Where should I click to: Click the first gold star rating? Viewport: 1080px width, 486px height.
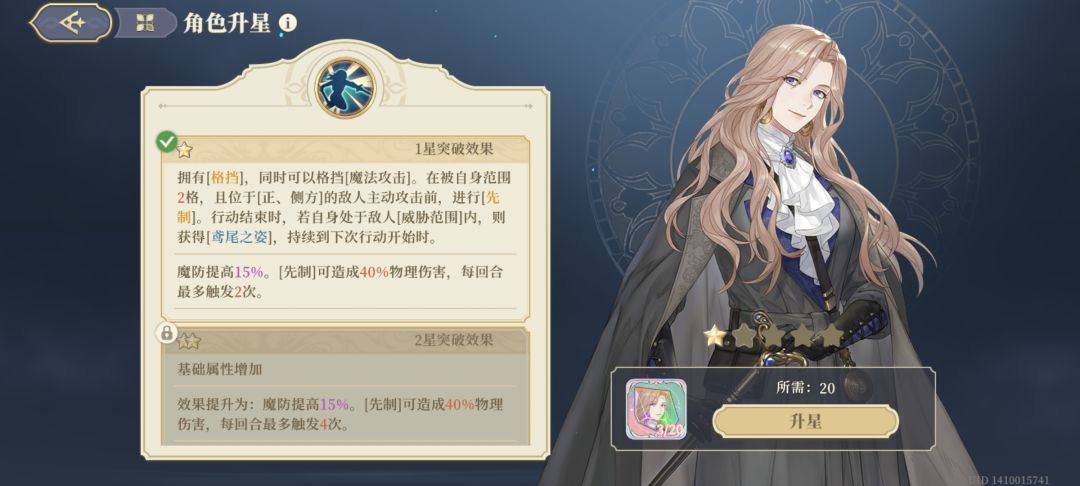(x=714, y=336)
